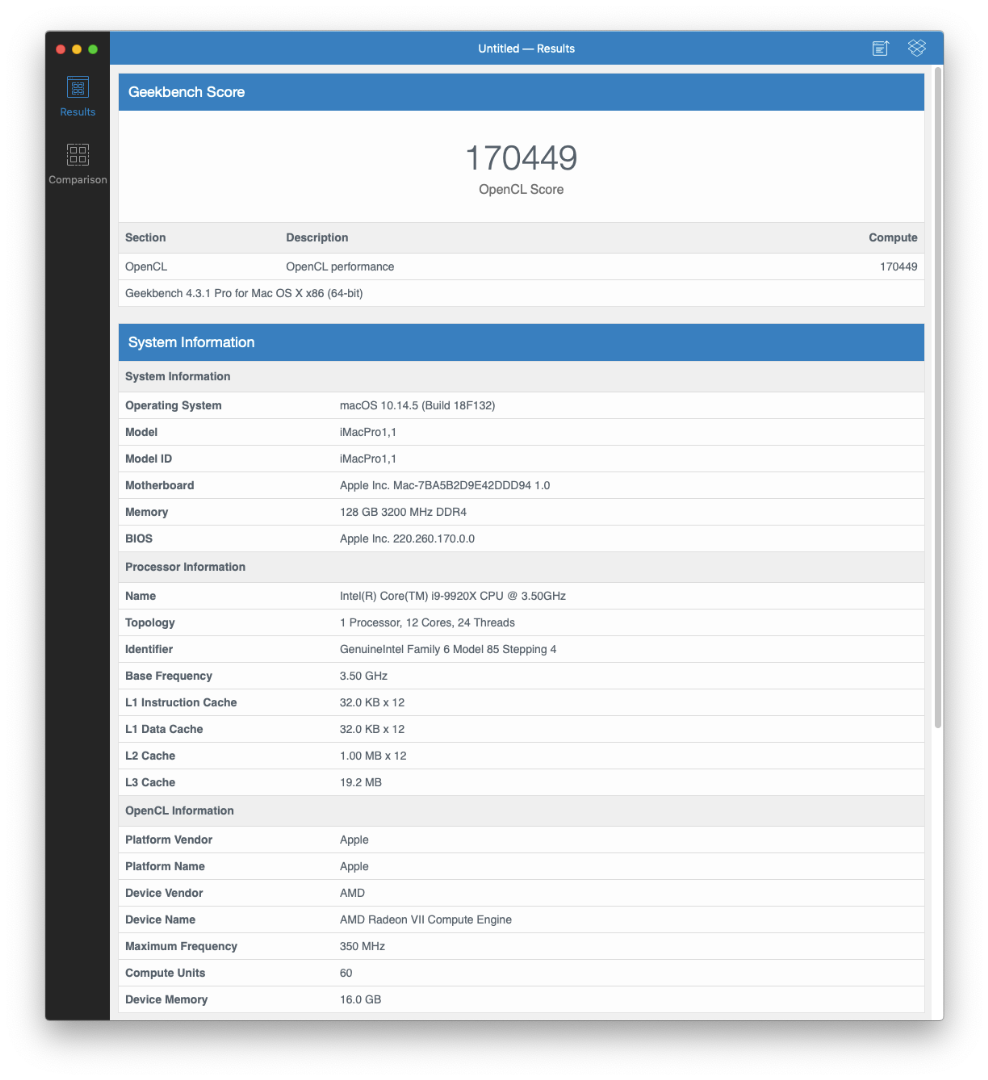Click the 'Operating System' row label
The image size is (988, 1080).
point(173,406)
